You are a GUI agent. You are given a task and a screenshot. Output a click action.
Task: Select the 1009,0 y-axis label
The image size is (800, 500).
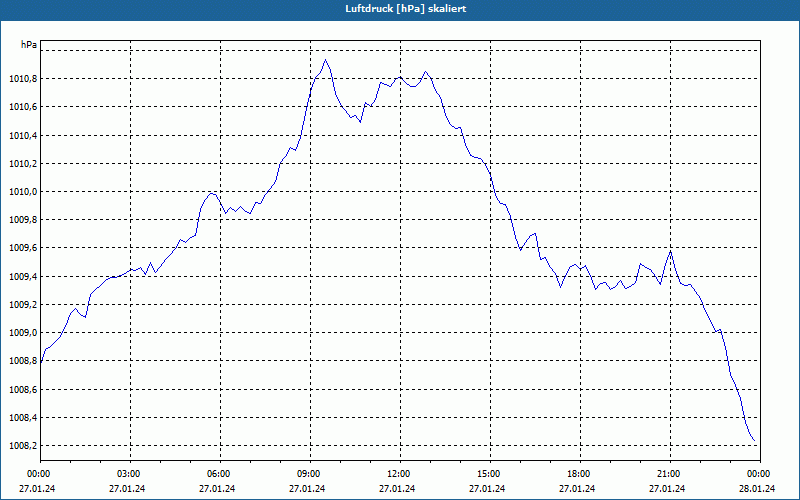tap(22, 333)
